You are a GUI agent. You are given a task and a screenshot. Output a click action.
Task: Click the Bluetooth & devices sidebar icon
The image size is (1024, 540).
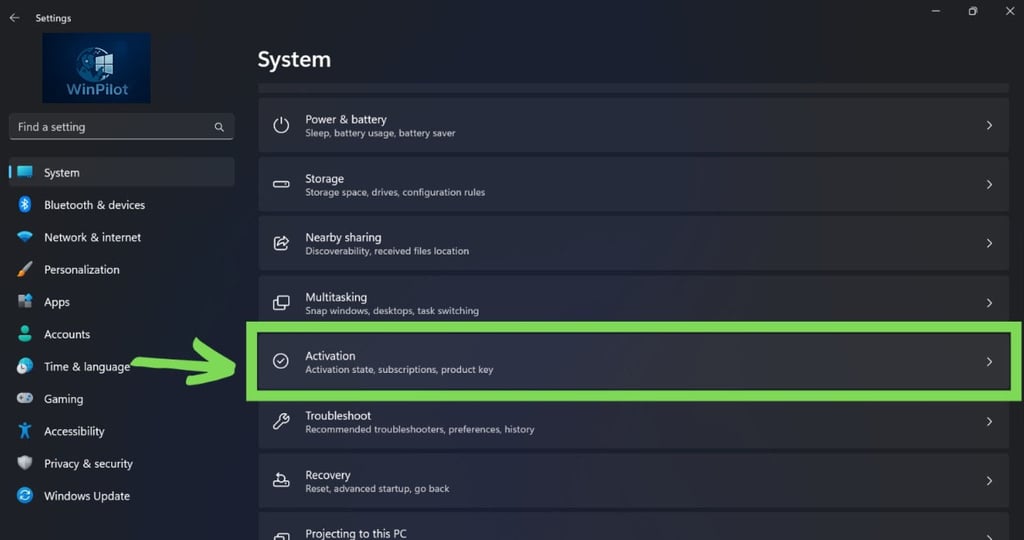[x=25, y=205]
